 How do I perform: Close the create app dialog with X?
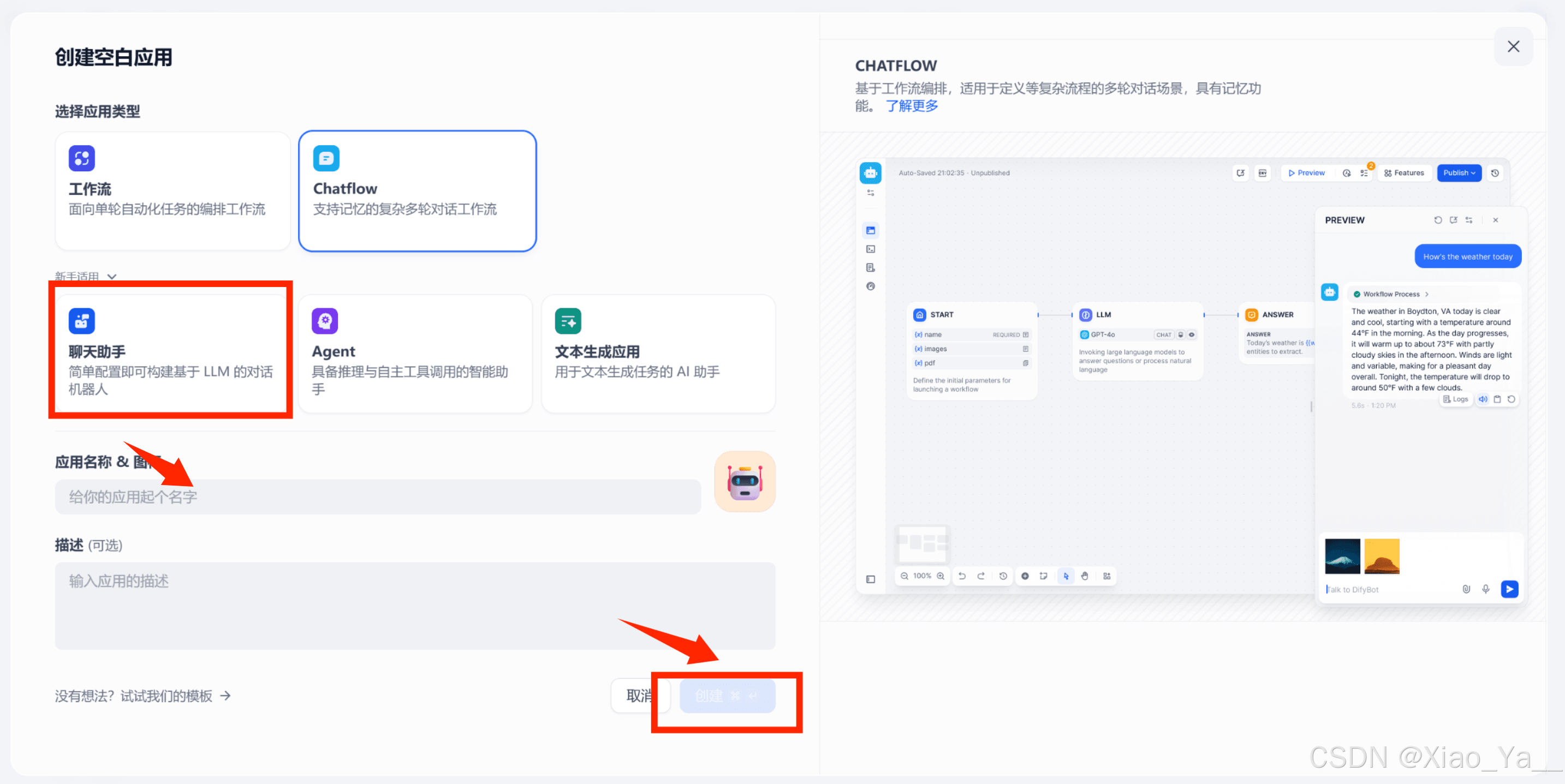[x=1512, y=47]
